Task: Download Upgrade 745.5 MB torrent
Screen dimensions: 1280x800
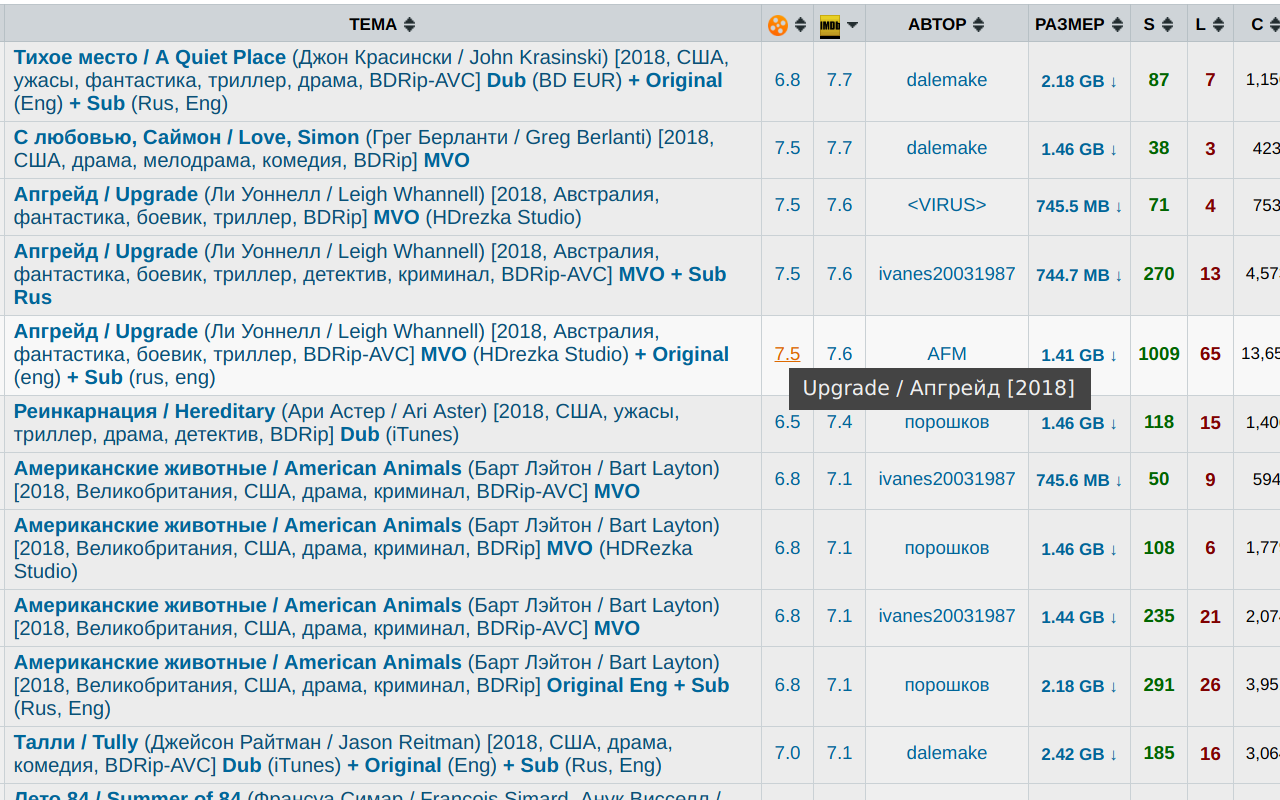Action: [1079, 206]
